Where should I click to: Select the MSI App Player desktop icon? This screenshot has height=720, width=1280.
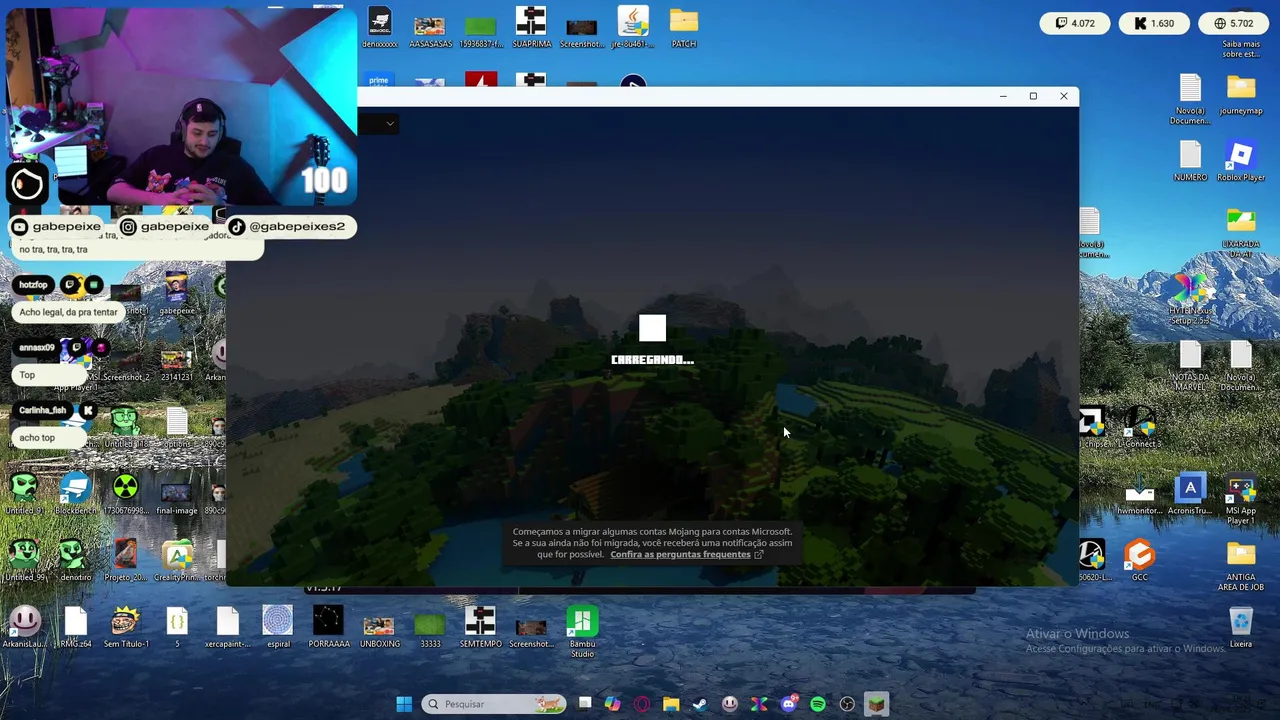coord(1241,498)
